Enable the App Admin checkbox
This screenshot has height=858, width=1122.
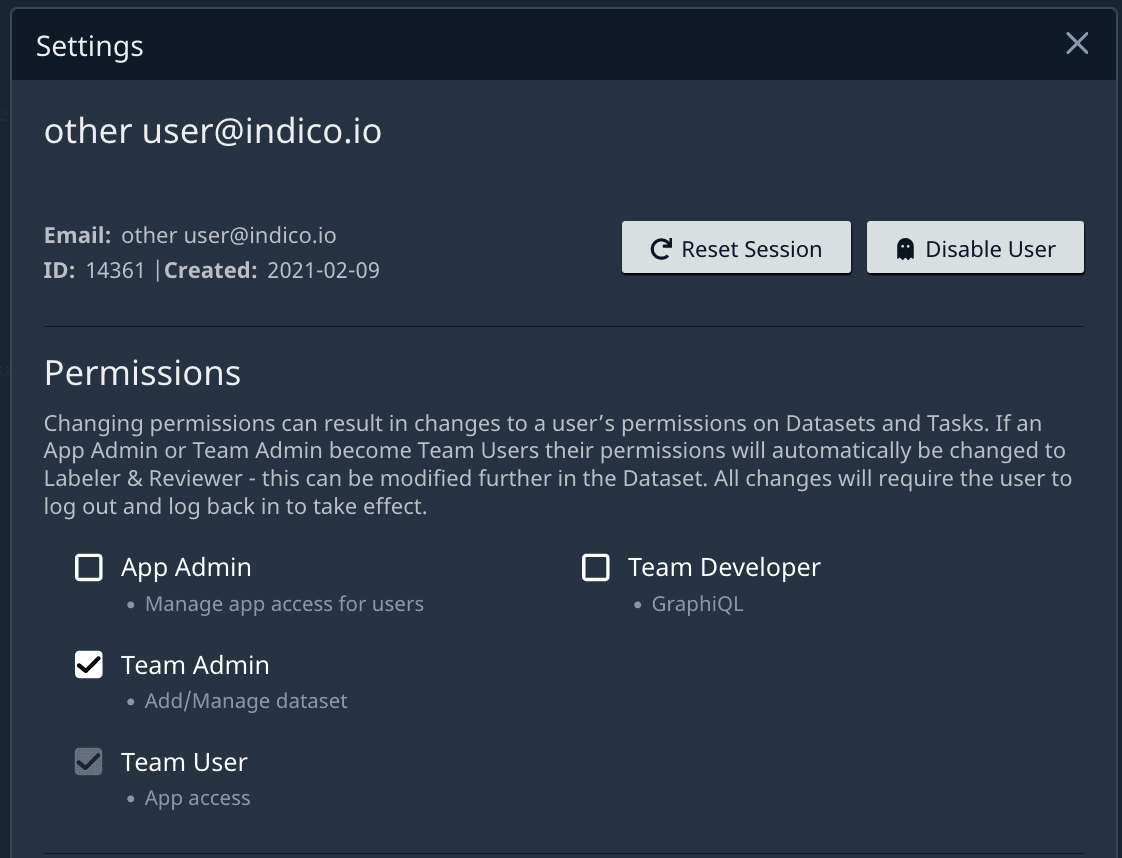click(x=89, y=568)
